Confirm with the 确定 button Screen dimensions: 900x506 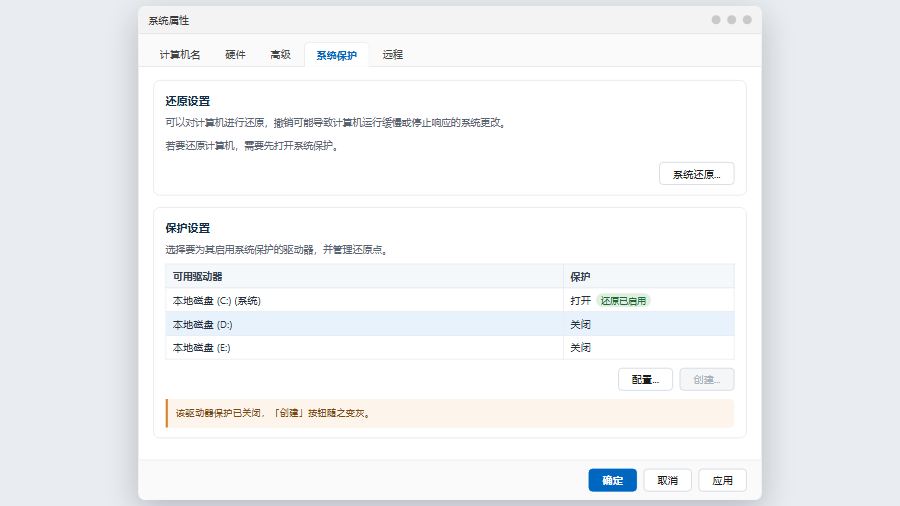pyautogui.click(x=612, y=480)
